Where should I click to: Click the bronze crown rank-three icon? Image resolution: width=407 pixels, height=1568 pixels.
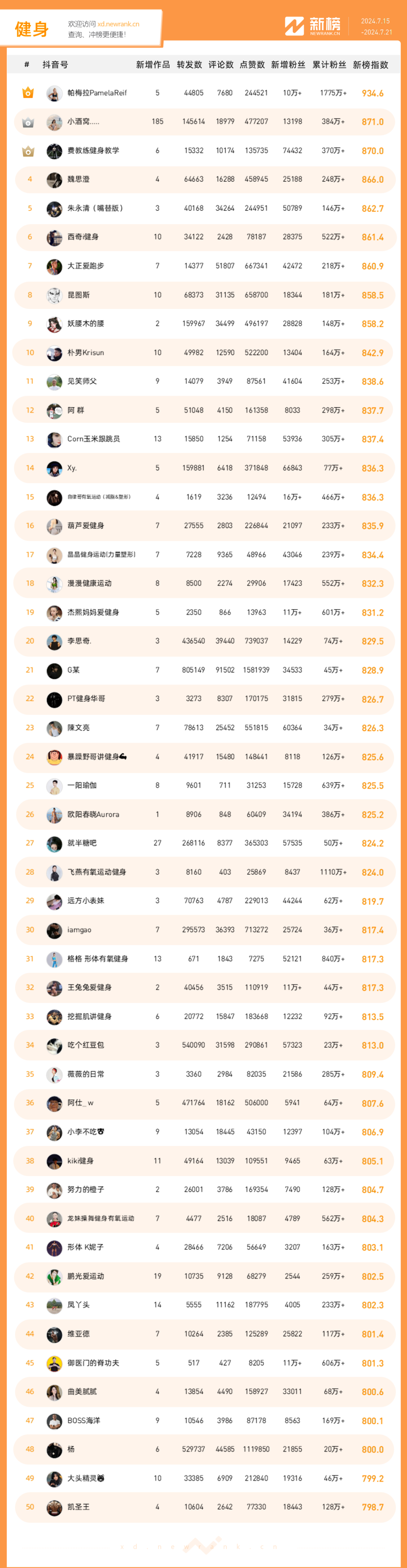[28, 151]
